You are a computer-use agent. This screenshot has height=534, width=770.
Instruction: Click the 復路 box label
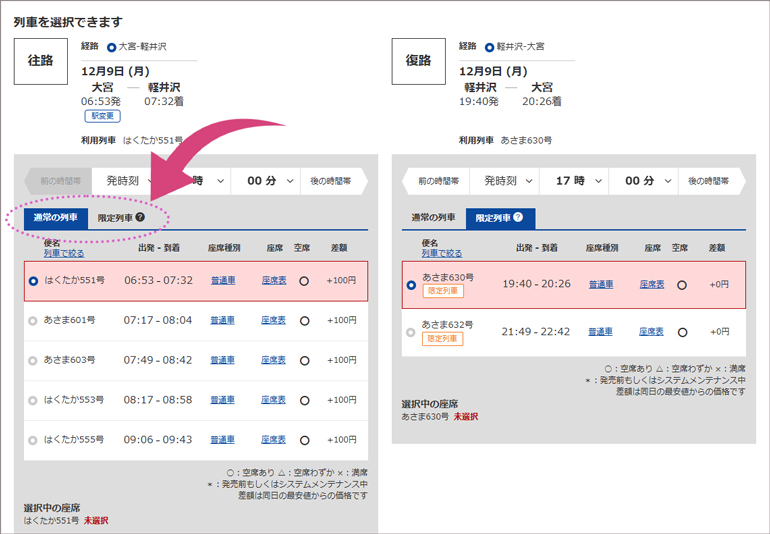coord(418,61)
